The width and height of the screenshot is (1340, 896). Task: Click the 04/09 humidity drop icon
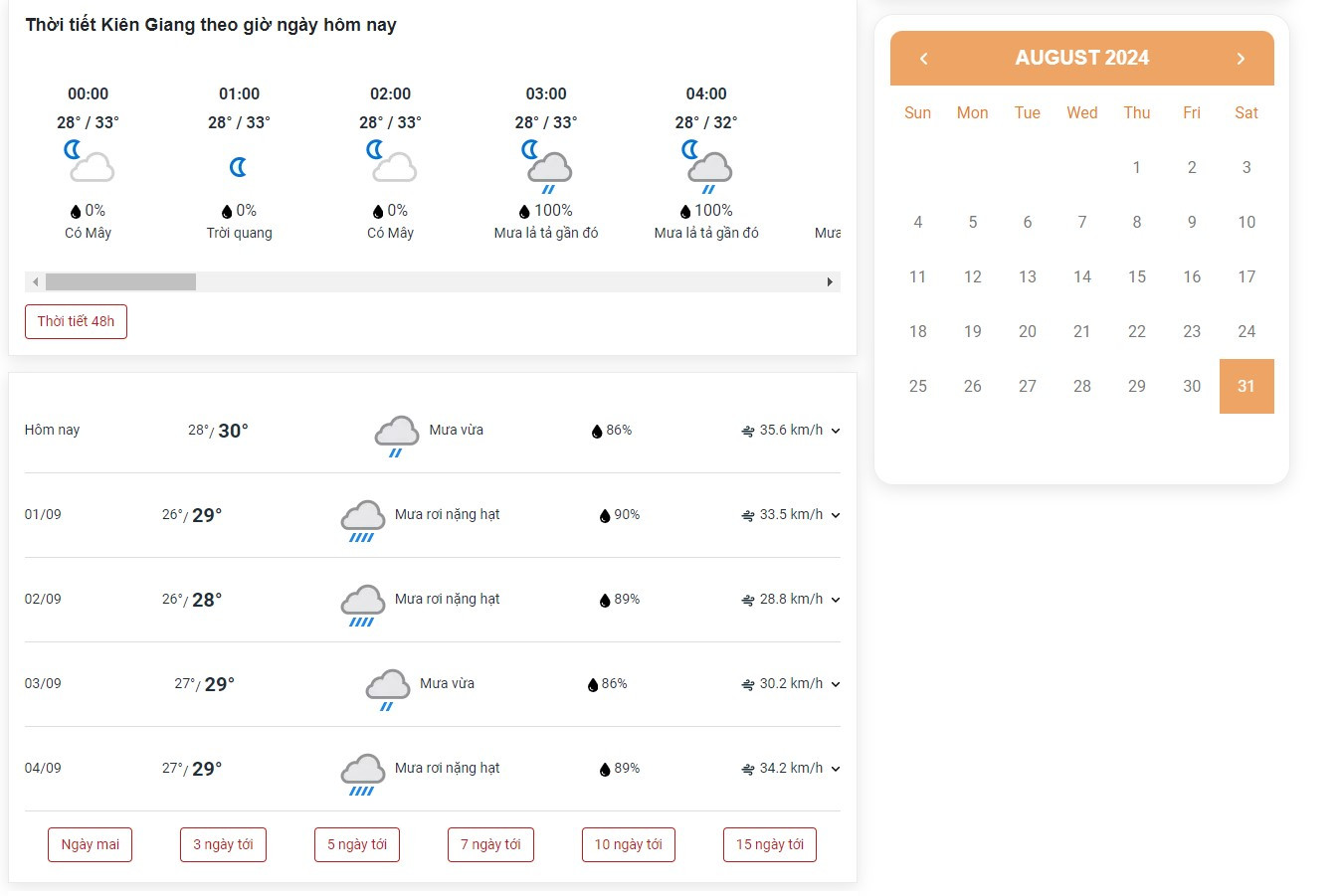(x=605, y=769)
